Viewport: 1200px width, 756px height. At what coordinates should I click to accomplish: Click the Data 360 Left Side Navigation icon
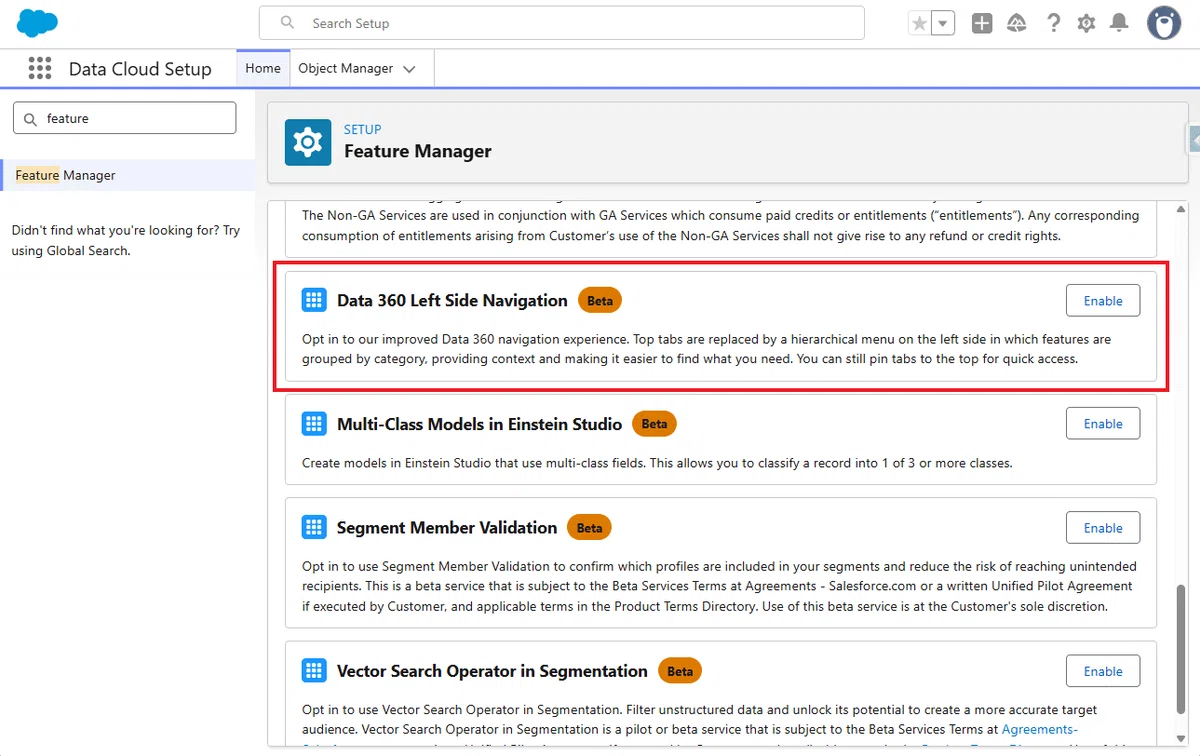pos(314,300)
